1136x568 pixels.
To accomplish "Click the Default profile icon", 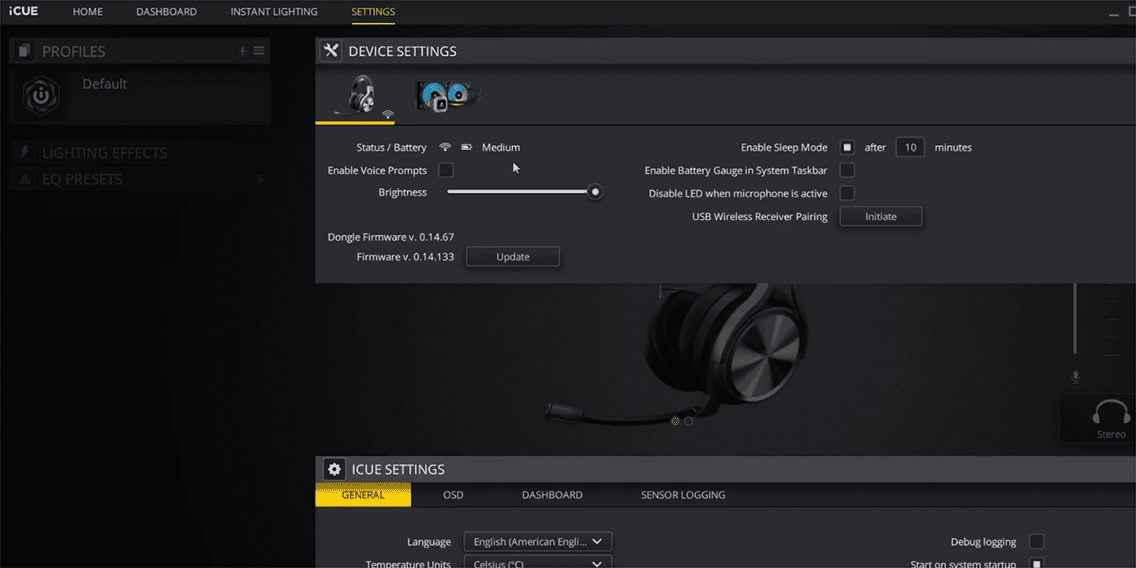I will (41, 96).
